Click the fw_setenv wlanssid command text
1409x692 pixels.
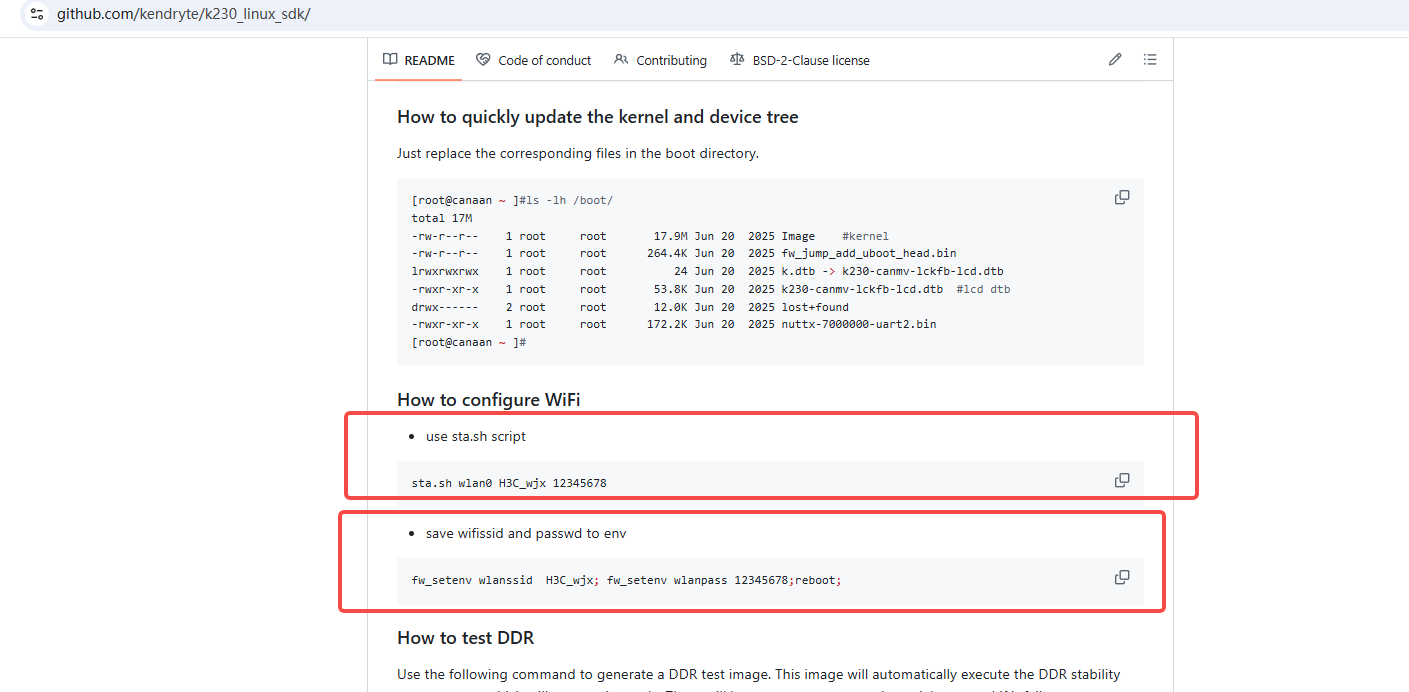point(626,580)
